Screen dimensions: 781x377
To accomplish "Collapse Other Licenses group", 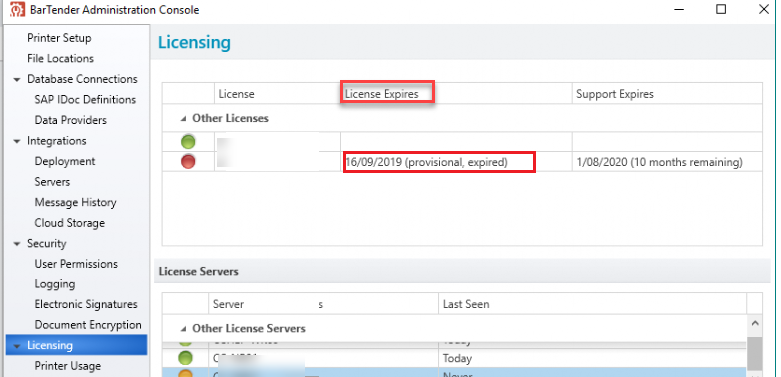I will tap(183, 119).
